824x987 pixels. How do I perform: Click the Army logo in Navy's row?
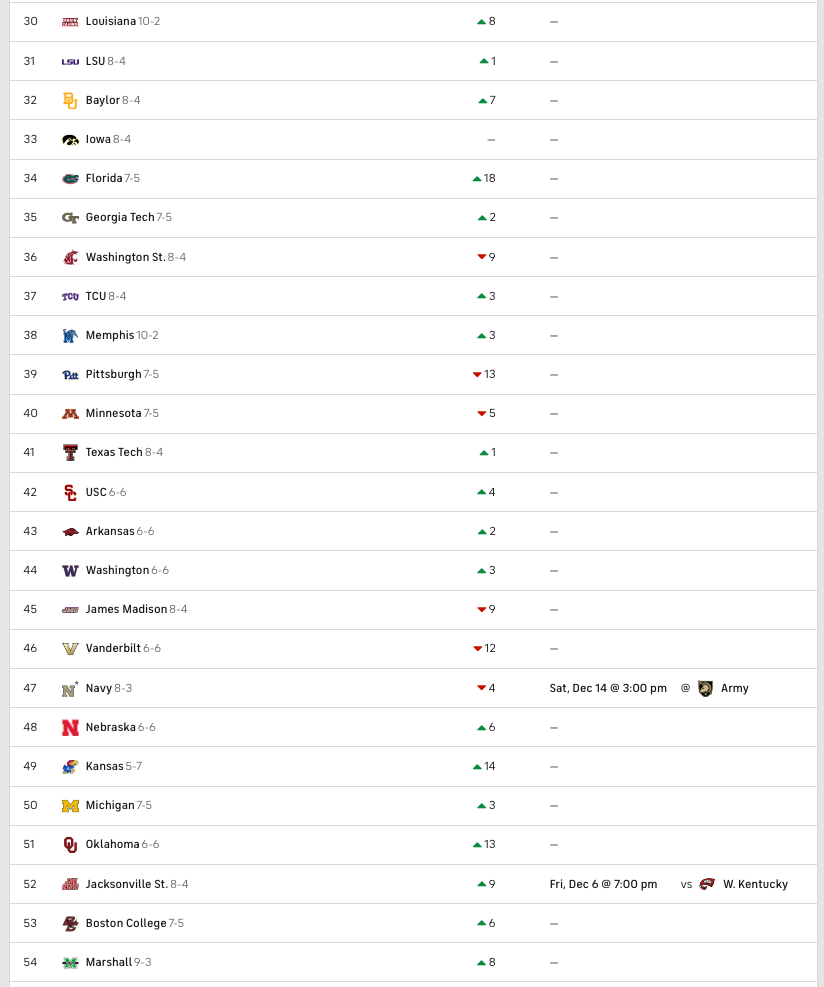[705, 688]
